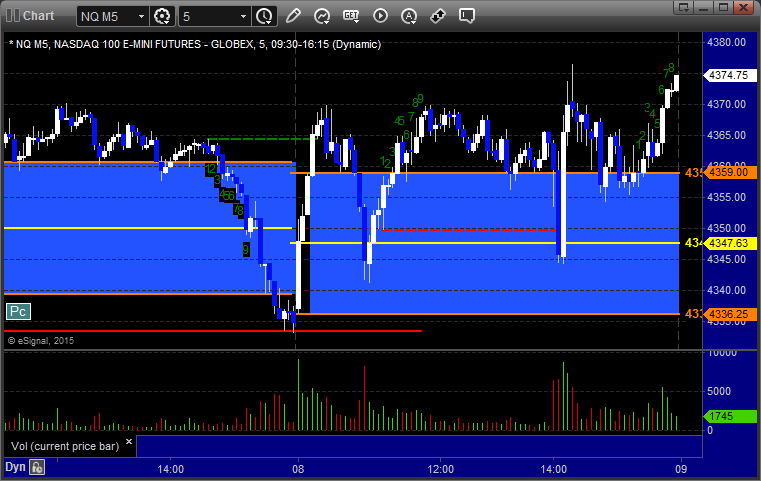Click the solid red support line
Image resolution: width=761 pixels, height=481 pixels.
[x=213, y=331]
